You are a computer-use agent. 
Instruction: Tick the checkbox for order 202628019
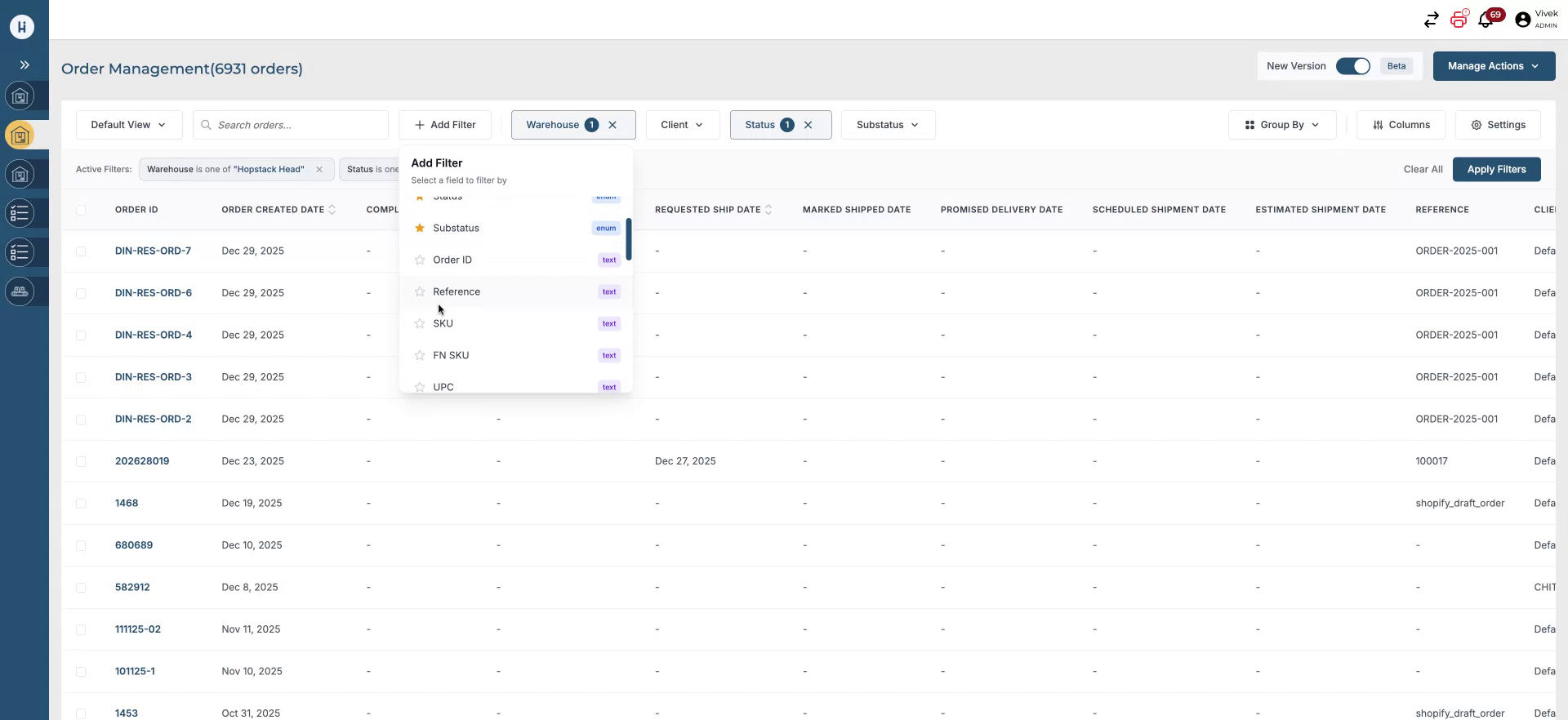pyautogui.click(x=81, y=462)
